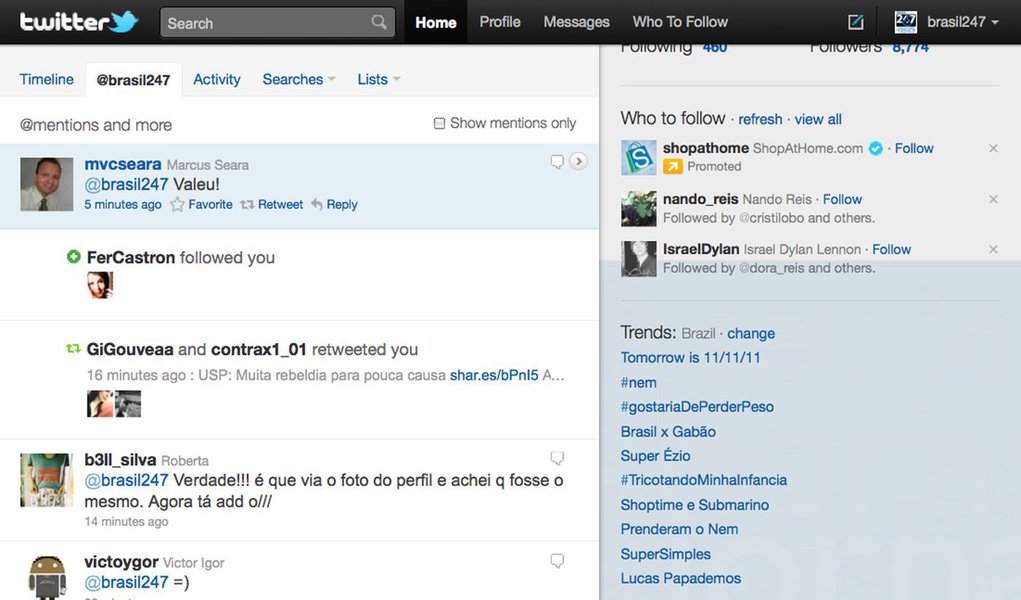This screenshot has height=600, width=1021.
Task: Open the Profile page
Action: click(x=500, y=22)
